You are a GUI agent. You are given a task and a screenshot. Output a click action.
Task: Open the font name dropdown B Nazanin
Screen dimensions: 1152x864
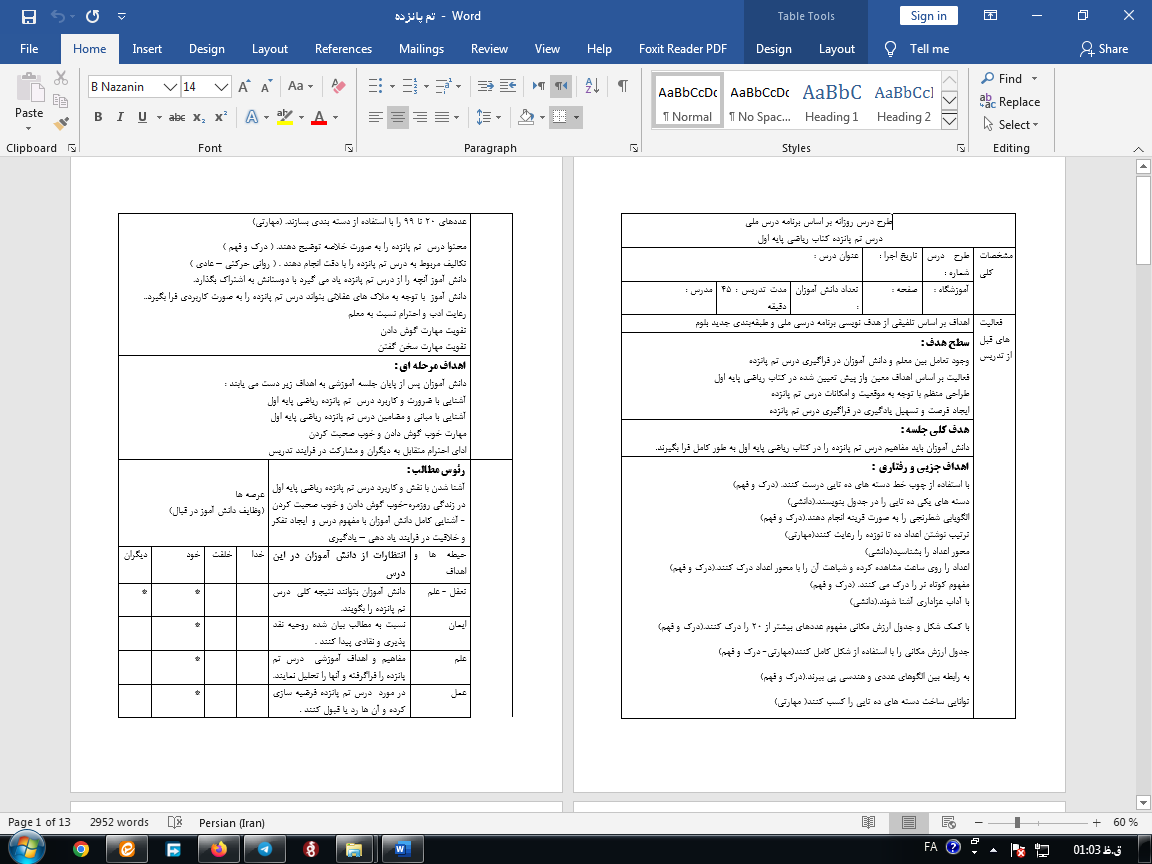pyautogui.click(x=170, y=87)
